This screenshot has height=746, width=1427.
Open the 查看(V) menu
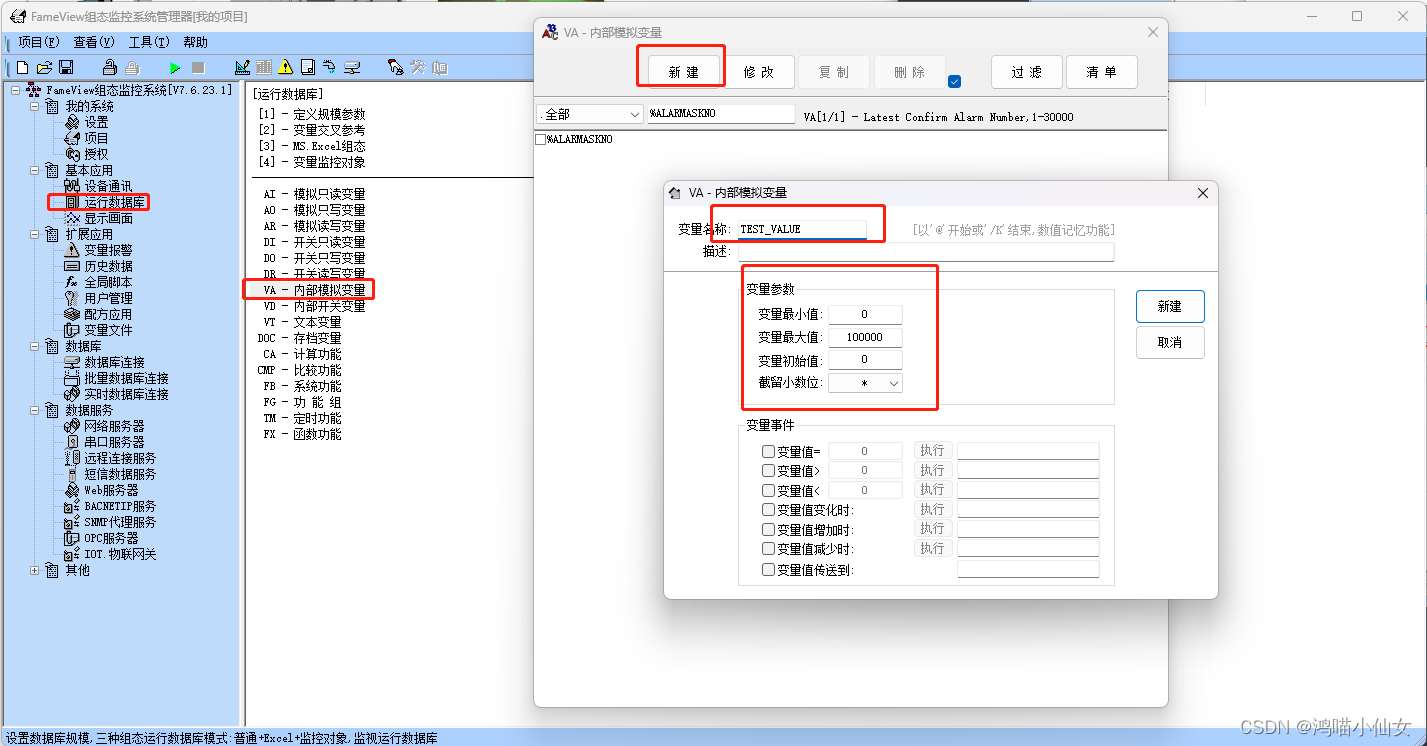tap(93, 42)
